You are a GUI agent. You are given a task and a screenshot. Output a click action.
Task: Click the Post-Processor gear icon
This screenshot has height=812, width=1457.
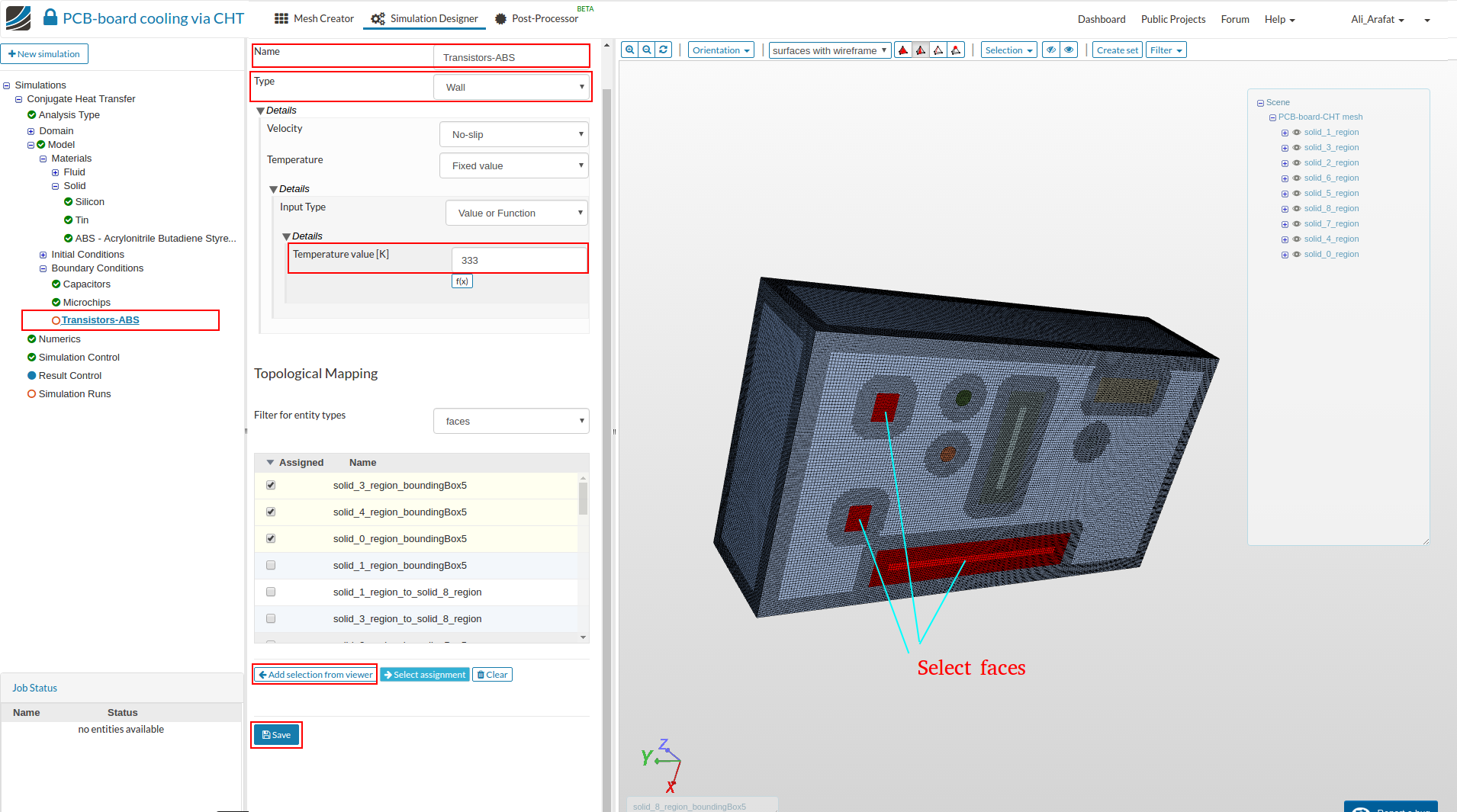tap(500, 19)
